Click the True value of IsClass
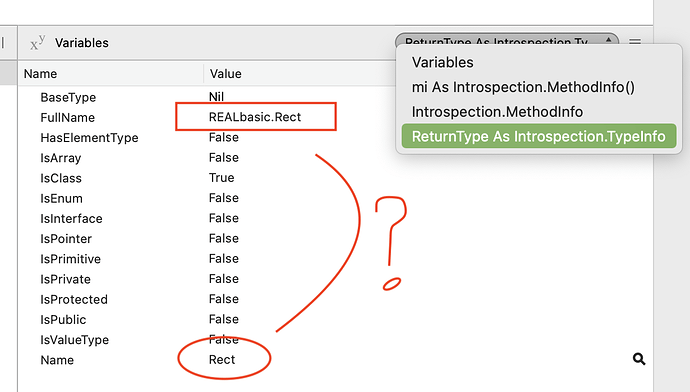 coord(221,178)
